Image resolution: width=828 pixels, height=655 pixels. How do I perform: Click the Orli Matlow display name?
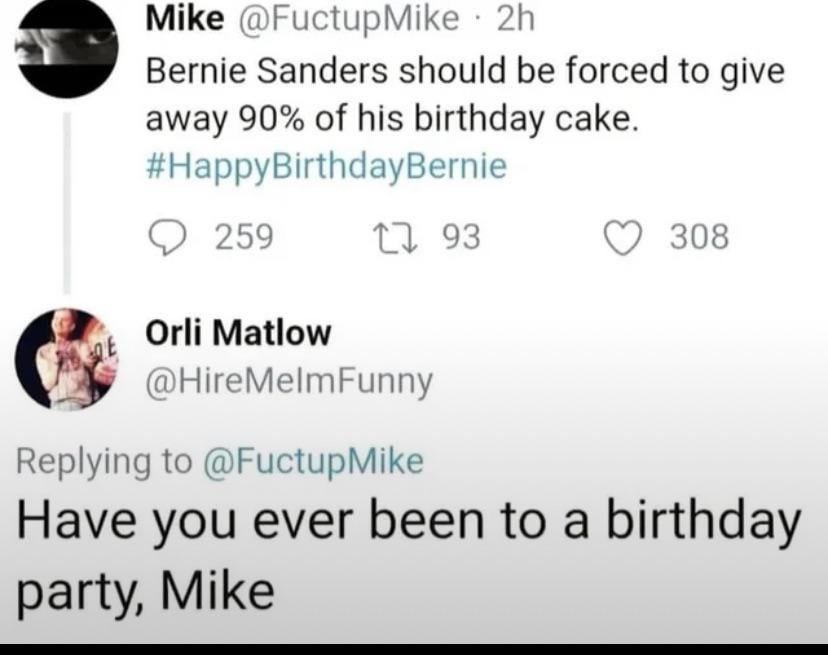(x=238, y=333)
